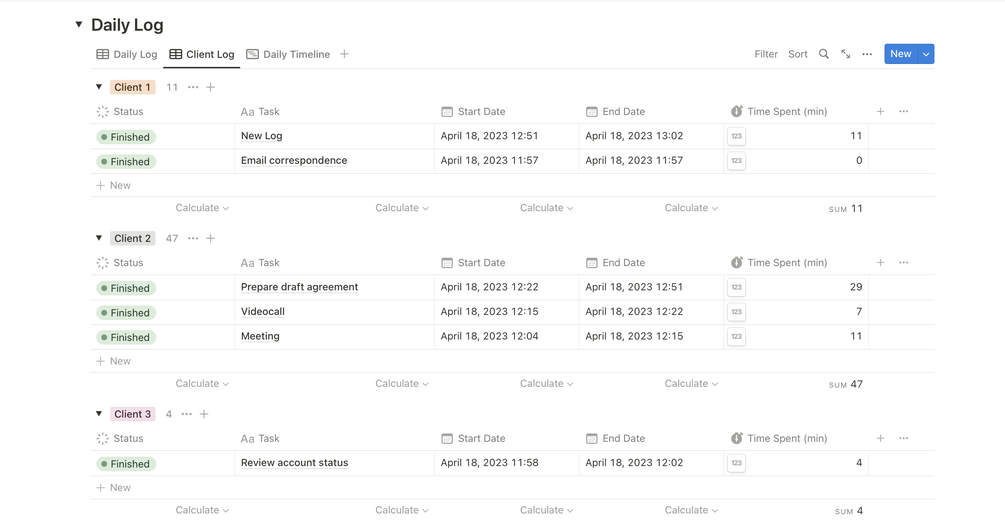This screenshot has height=525, width=1005.
Task: Add a row to Client 2 group via plus
Action: (x=210, y=238)
